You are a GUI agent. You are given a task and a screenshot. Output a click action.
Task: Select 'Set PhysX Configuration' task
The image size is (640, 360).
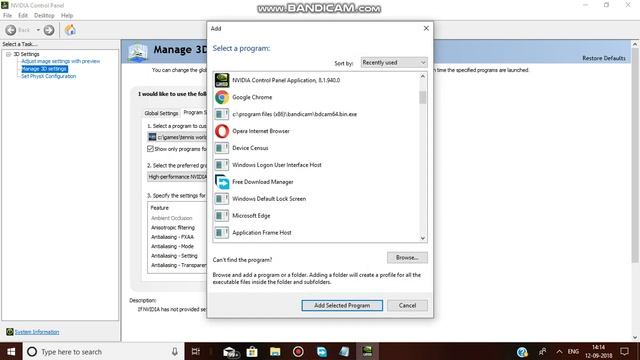49,76
